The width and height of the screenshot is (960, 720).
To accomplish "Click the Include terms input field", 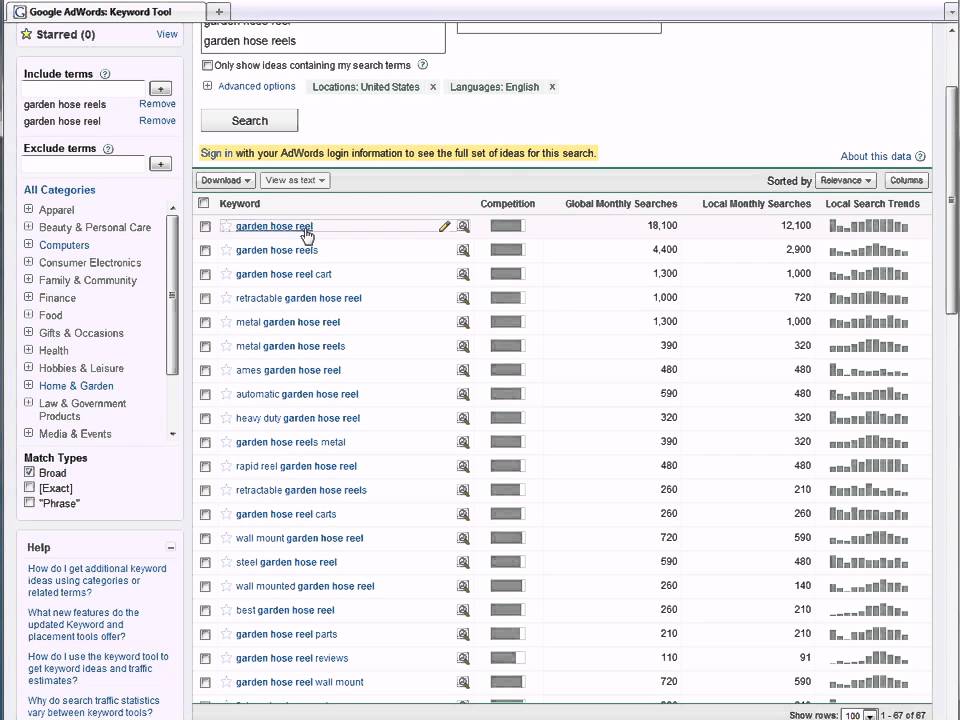I will pyautogui.click(x=84, y=89).
